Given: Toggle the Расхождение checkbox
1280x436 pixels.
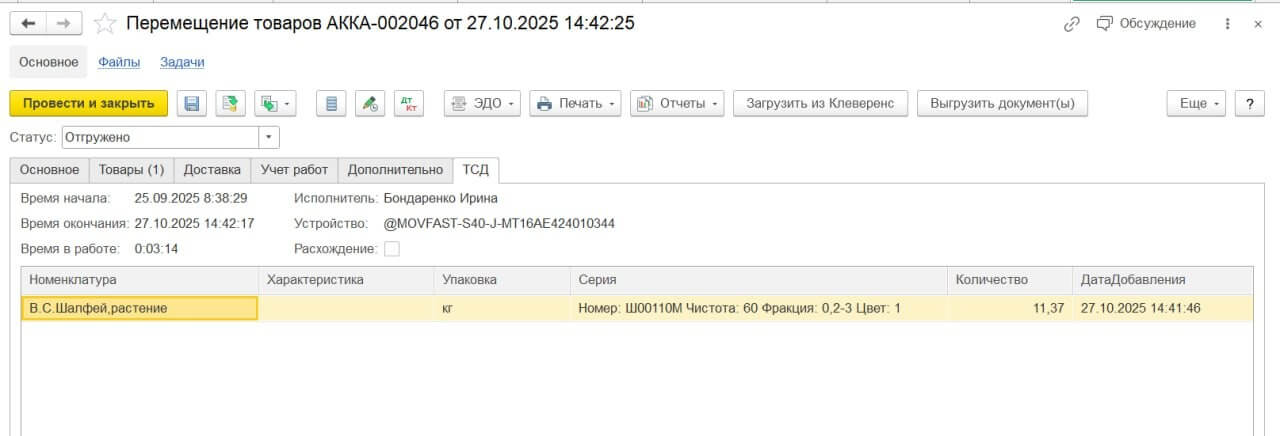Looking at the screenshot, I should coord(392,249).
